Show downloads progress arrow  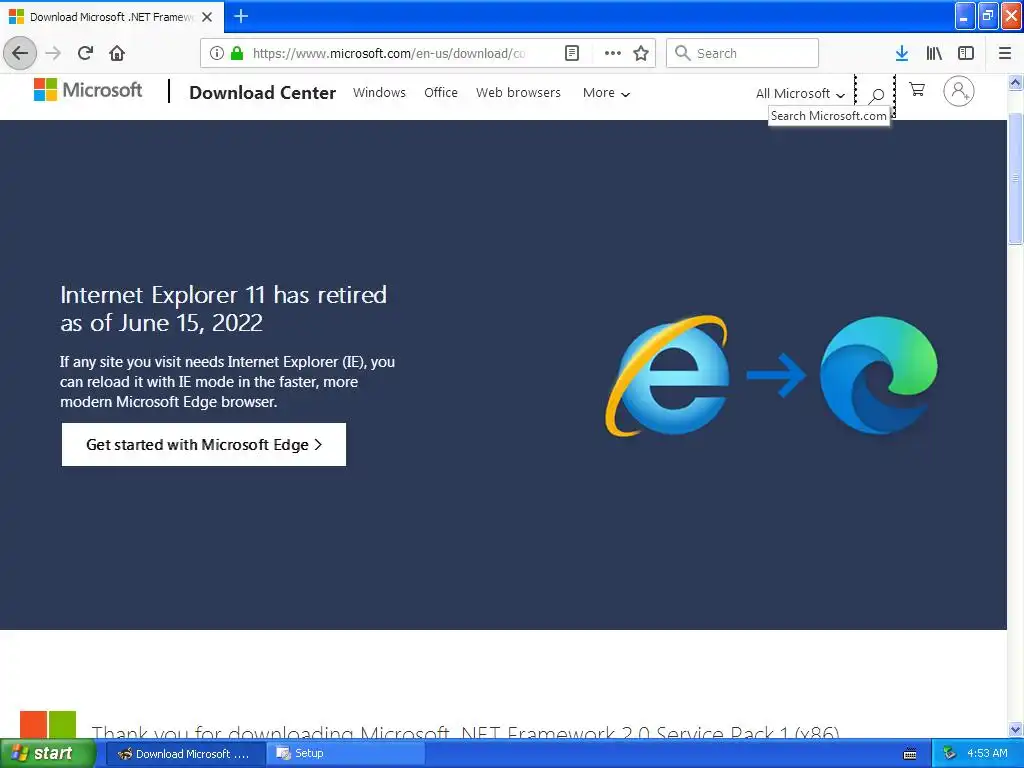pyautogui.click(x=902, y=53)
